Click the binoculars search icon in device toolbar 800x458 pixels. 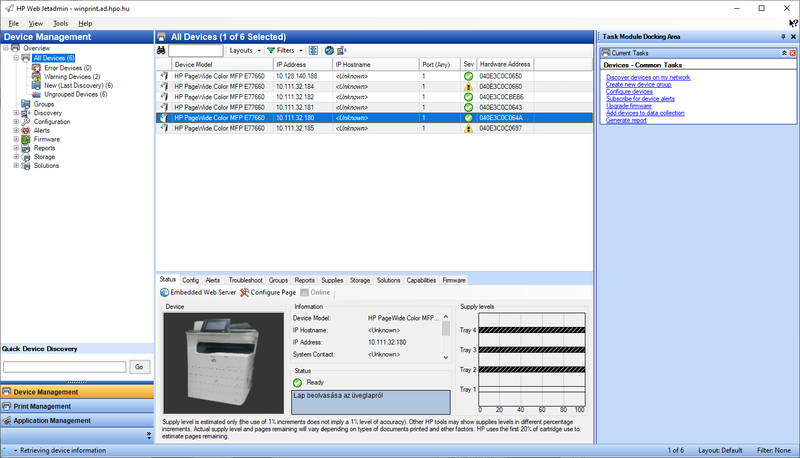point(162,50)
